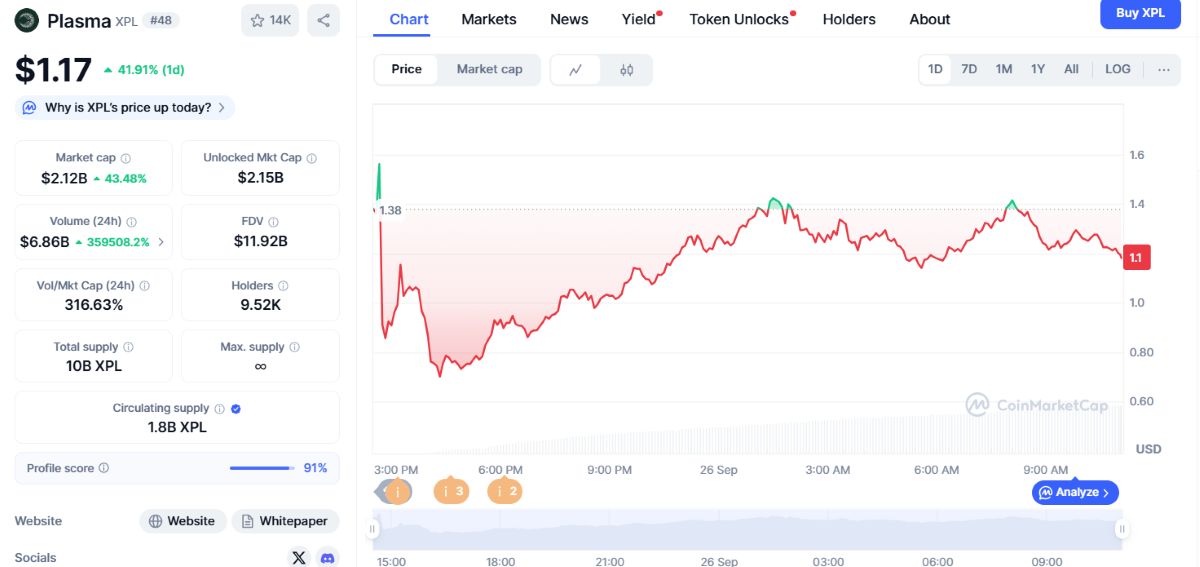Click Unlocked Mkt Cap info icon
The width and height of the screenshot is (1200, 567).
(x=312, y=158)
